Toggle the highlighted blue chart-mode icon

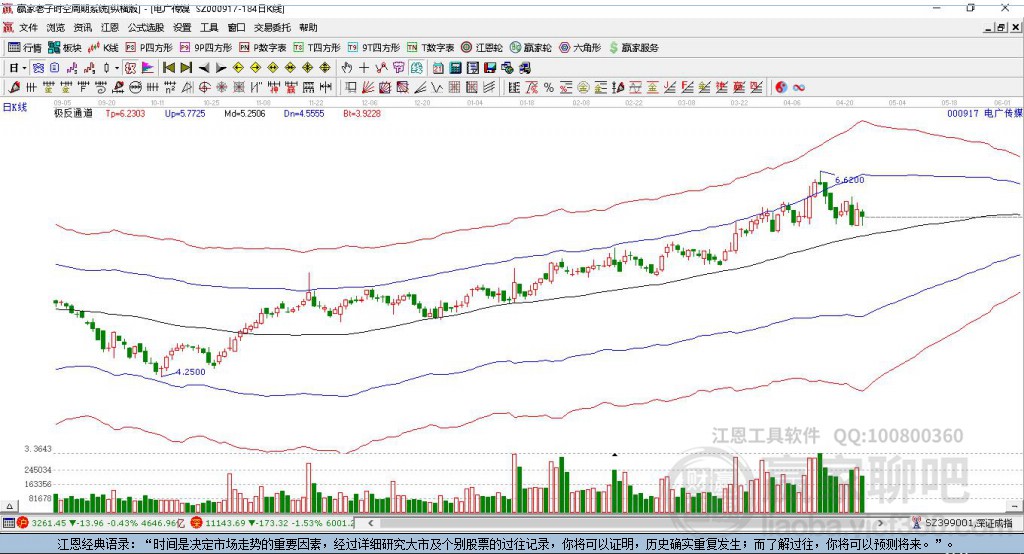[x=38, y=68]
